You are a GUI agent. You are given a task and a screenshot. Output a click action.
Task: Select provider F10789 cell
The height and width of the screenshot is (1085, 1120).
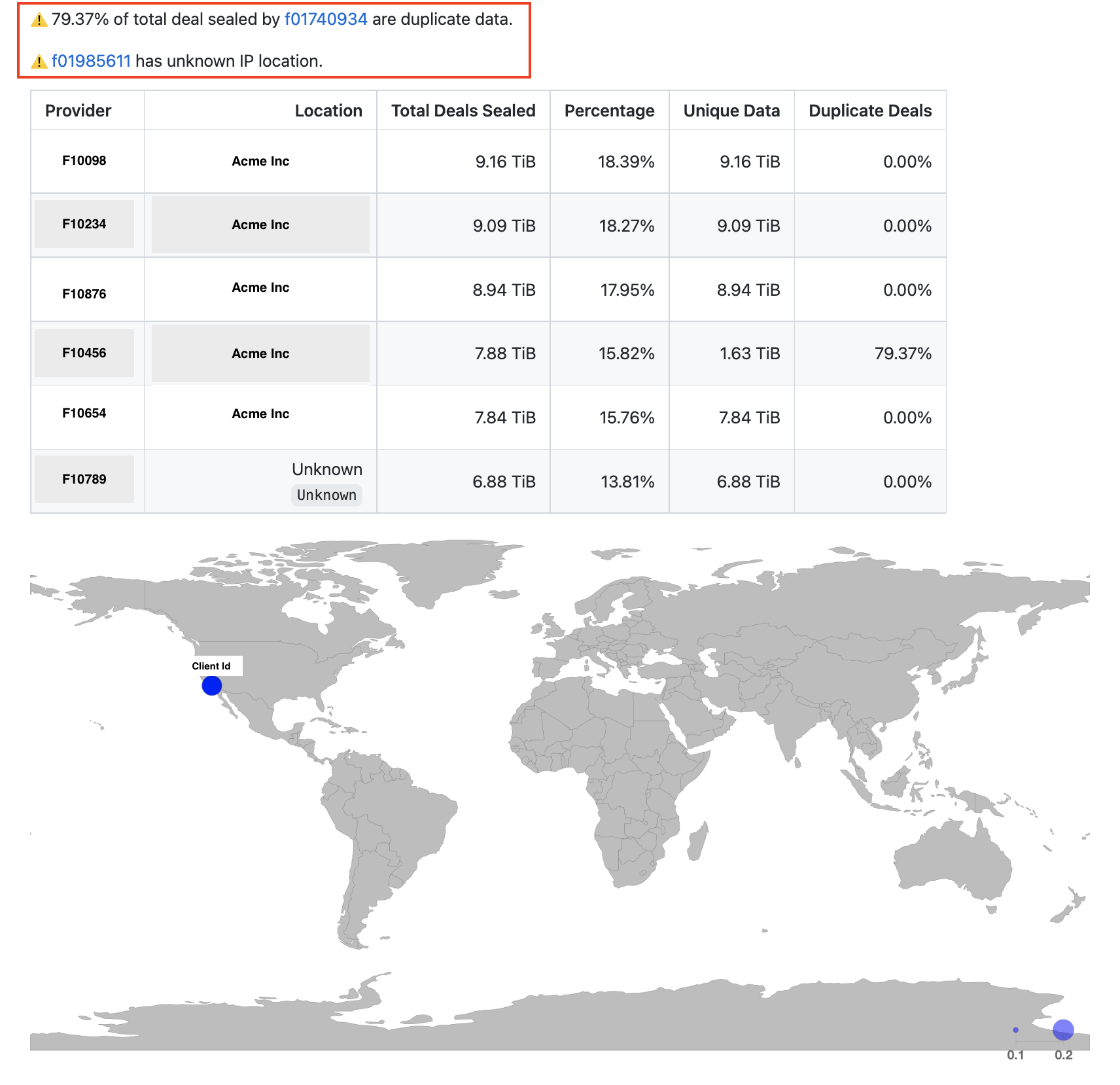click(x=84, y=480)
